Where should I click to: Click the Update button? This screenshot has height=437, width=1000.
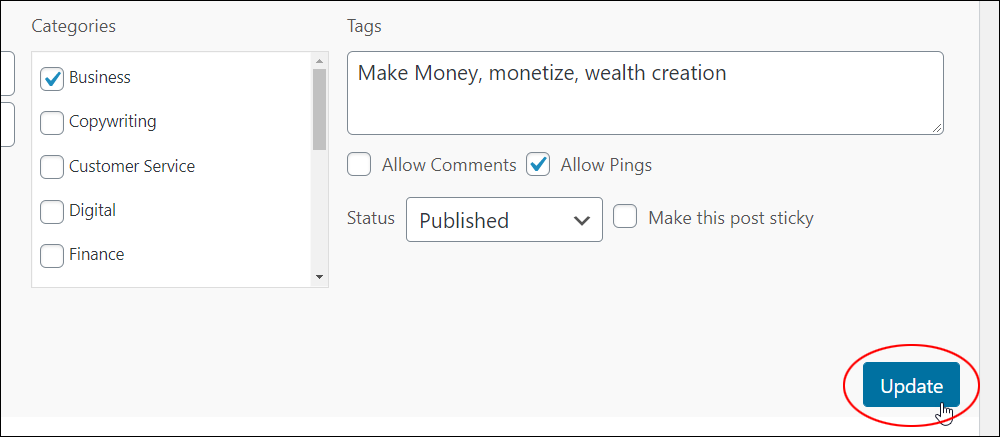click(x=911, y=385)
